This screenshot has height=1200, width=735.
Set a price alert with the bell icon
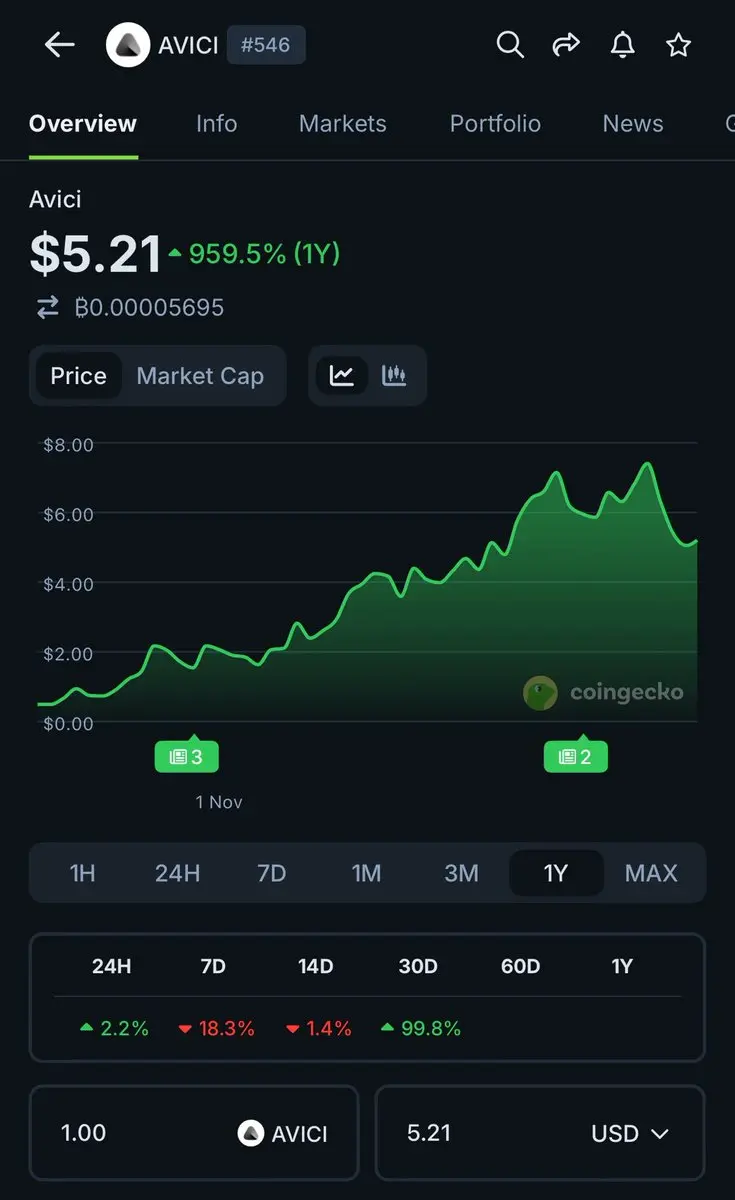tap(622, 45)
